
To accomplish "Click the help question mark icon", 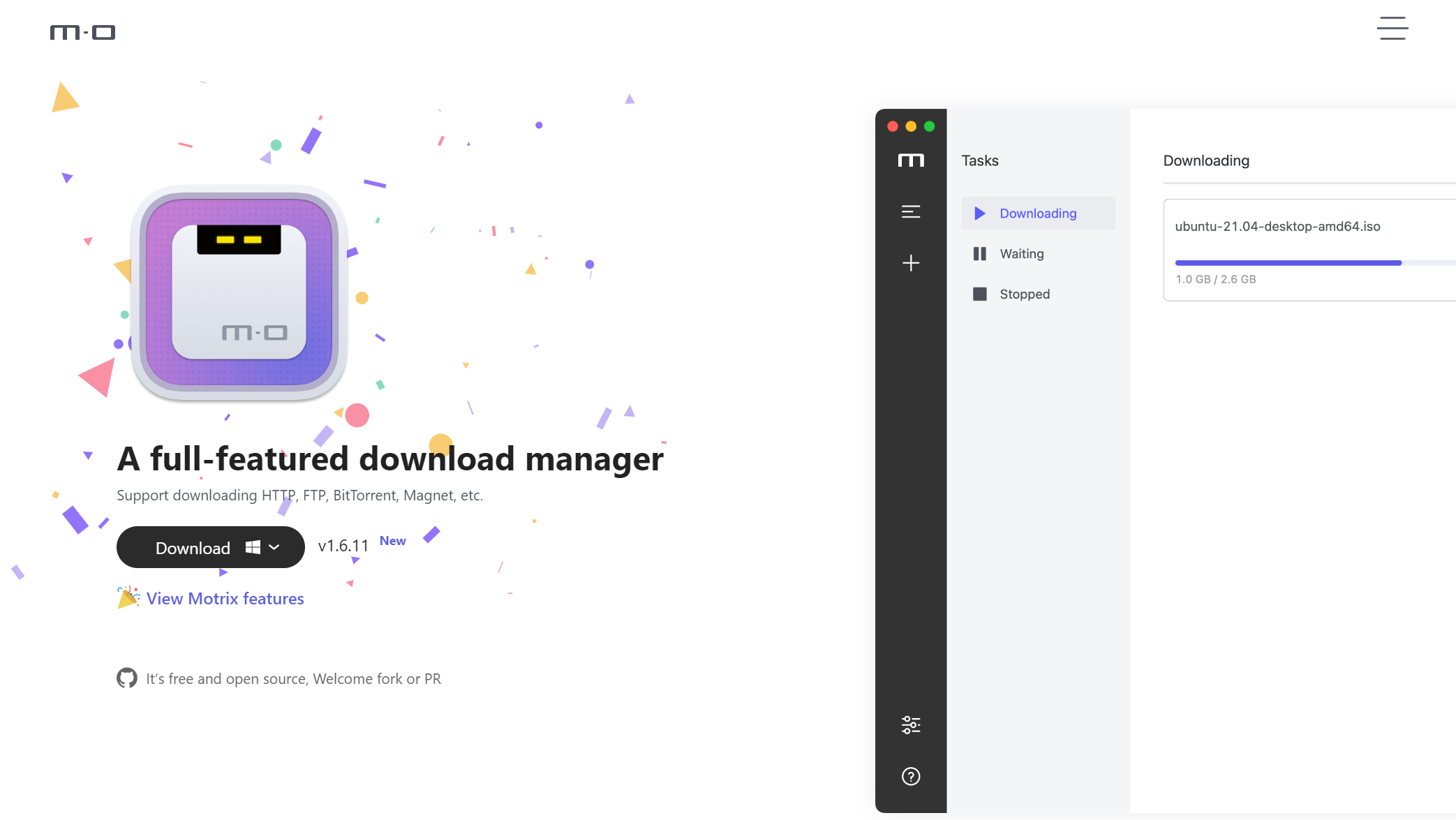I will pyautogui.click(x=911, y=777).
